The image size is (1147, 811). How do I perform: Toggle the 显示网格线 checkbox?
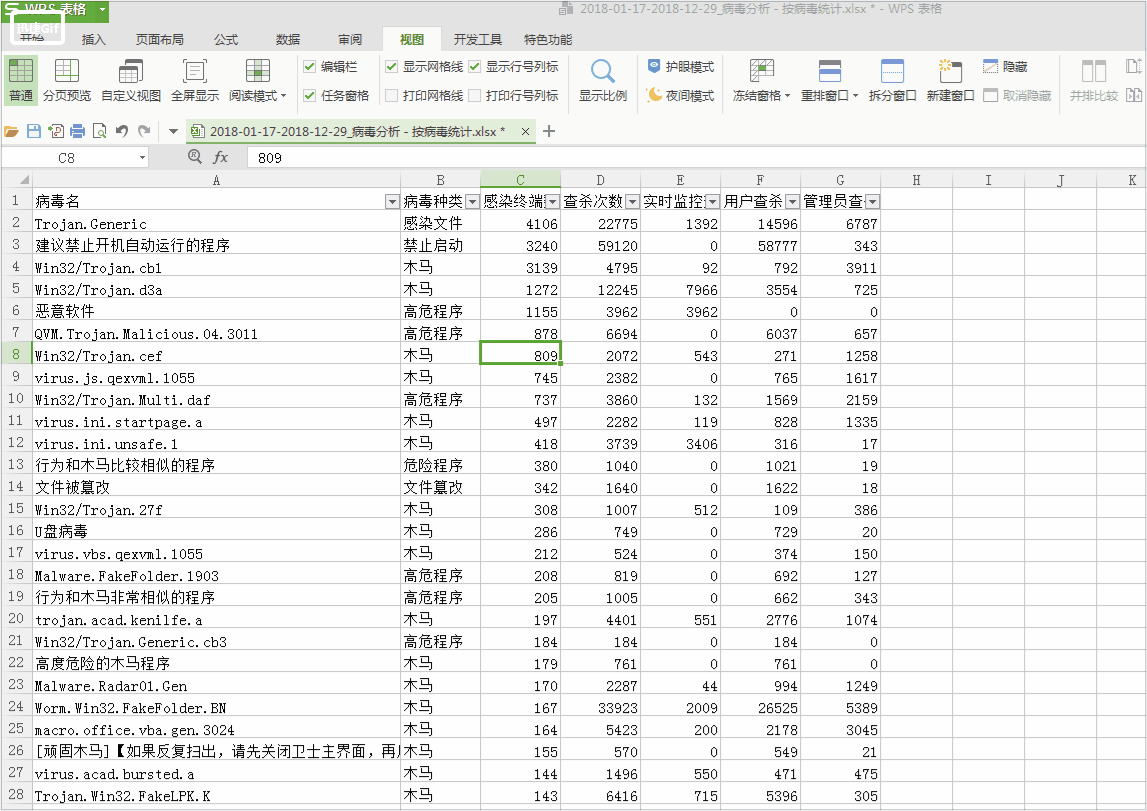(x=390, y=67)
